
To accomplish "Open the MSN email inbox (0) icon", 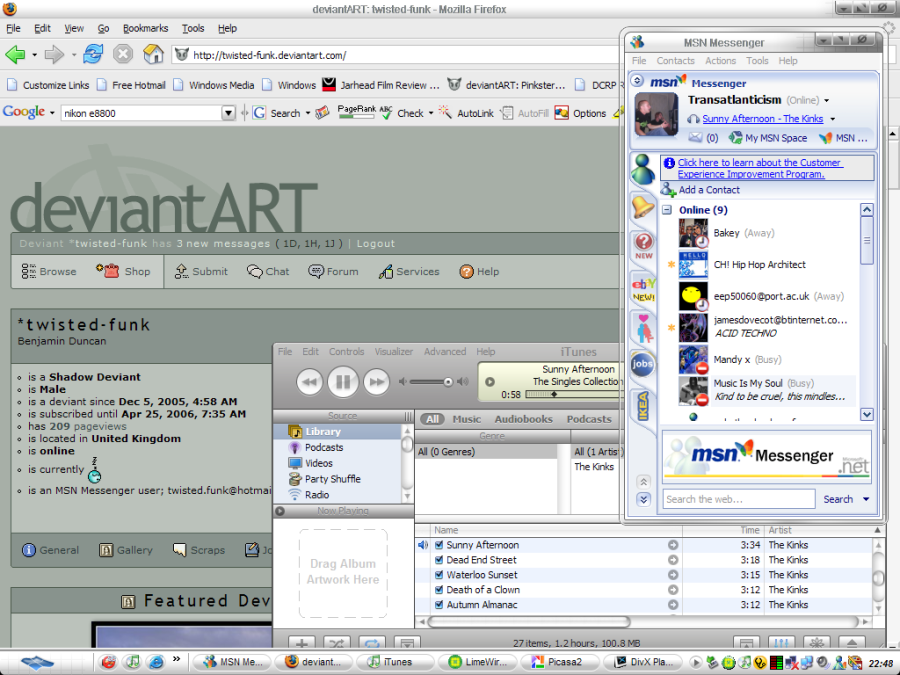I will [x=696, y=137].
